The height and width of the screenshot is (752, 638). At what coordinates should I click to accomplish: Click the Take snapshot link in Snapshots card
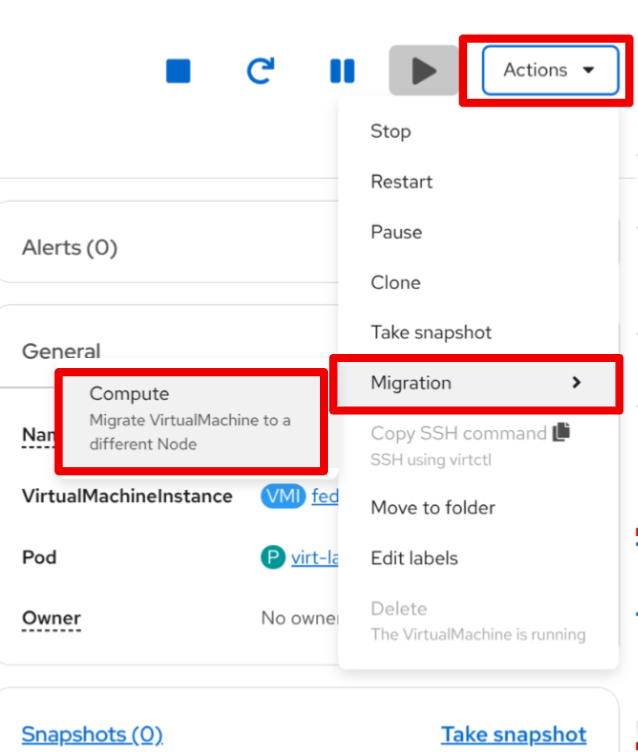[x=513, y=735]
